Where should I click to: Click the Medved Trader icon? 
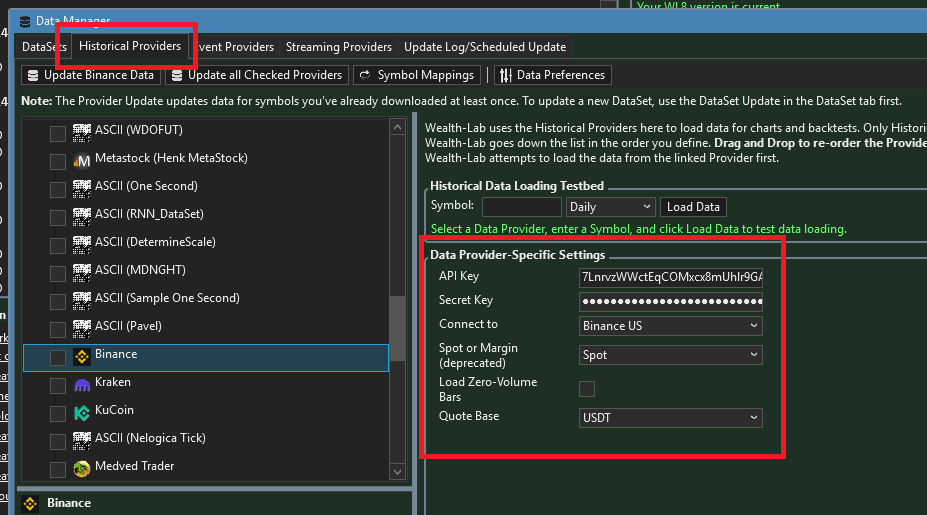82,469
